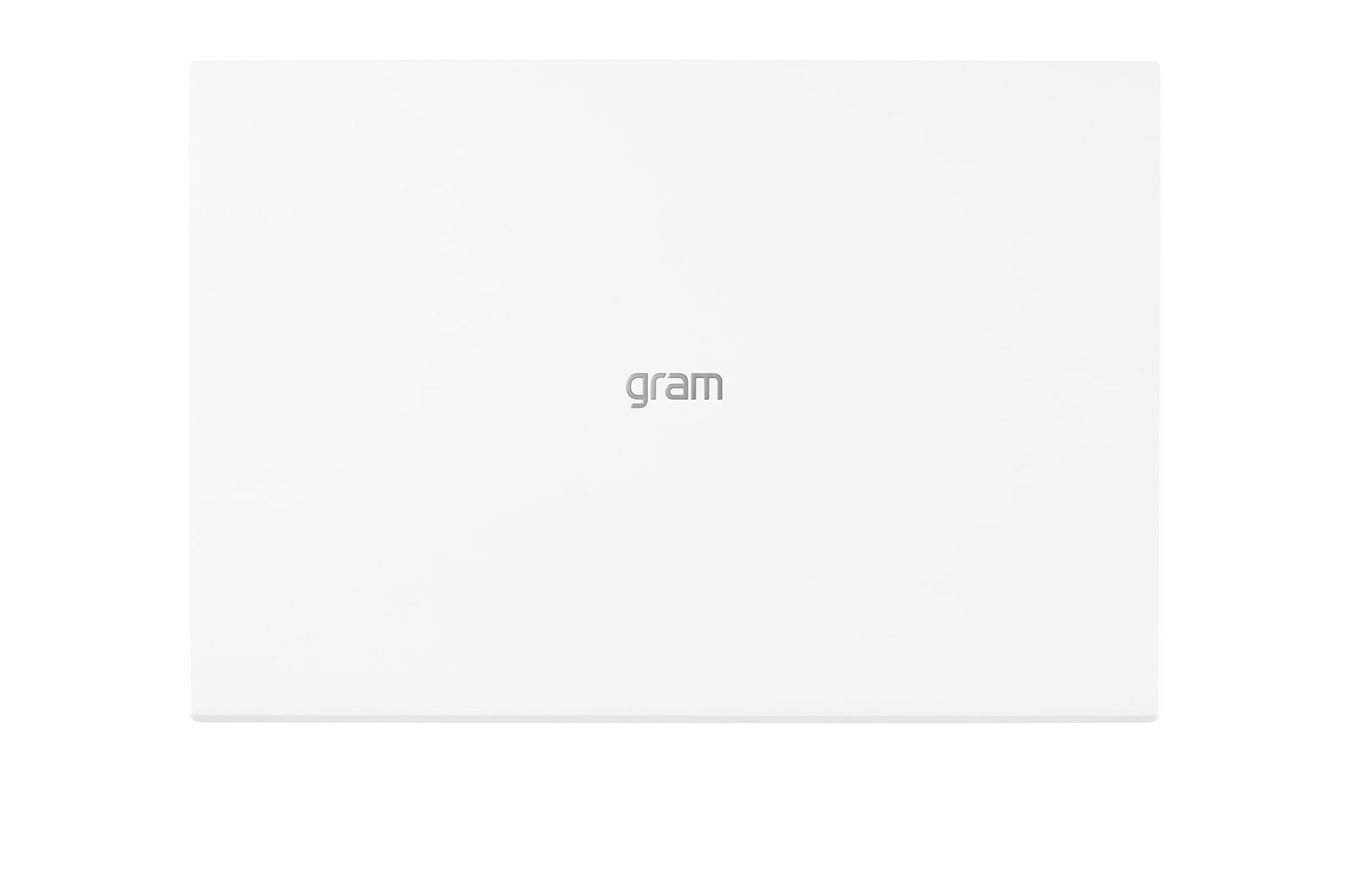Click the laptop lid's bottom-left corner
The height and width of the screenshot is (896, 1350).
(x=193, y=717)
